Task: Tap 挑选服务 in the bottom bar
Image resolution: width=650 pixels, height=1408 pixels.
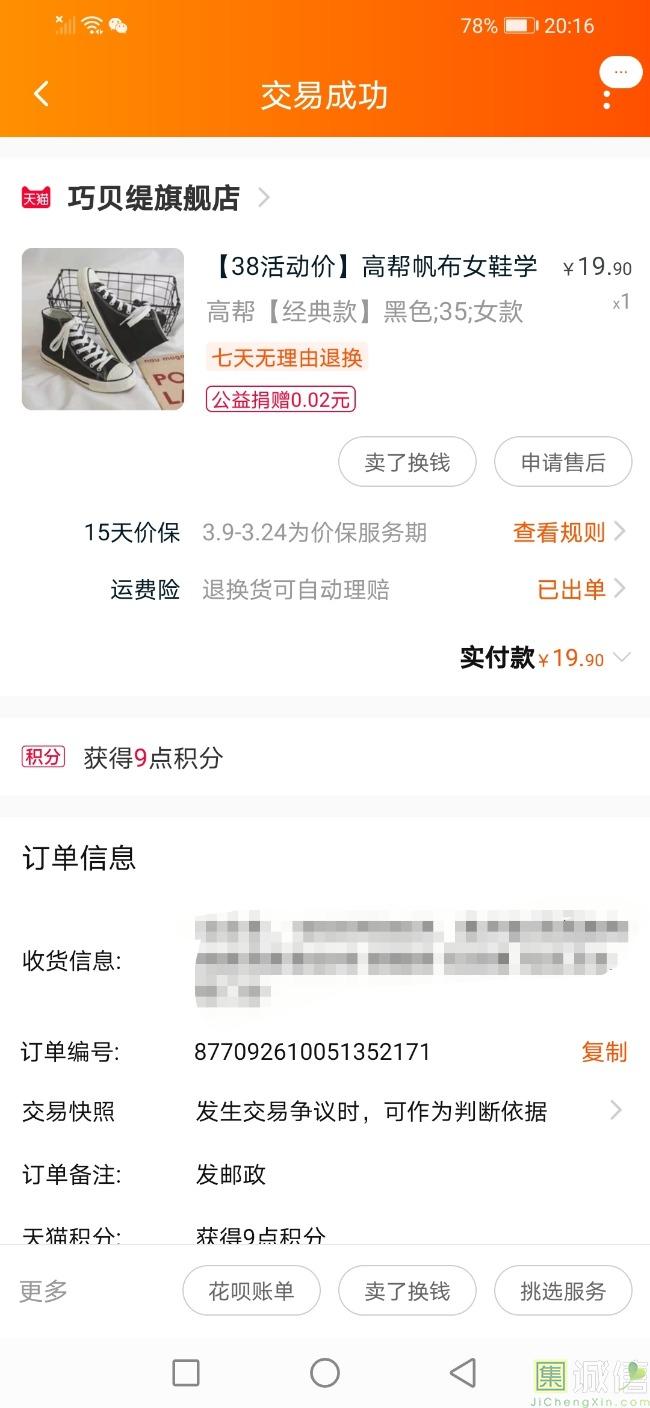Action: pos(563,1290)
